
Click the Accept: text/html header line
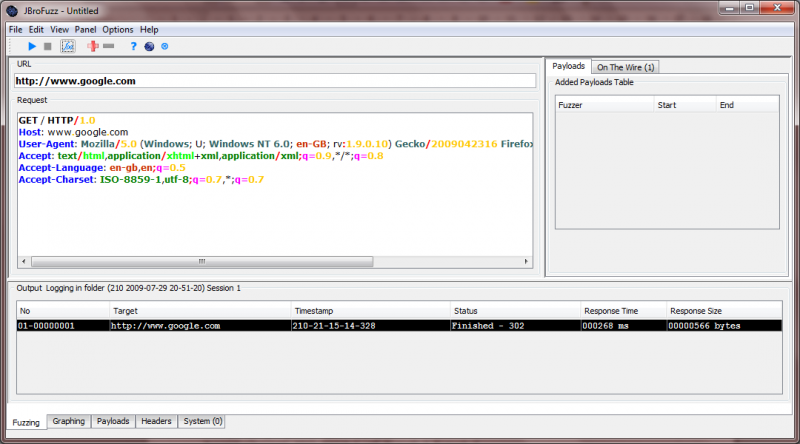coord(201,156)
